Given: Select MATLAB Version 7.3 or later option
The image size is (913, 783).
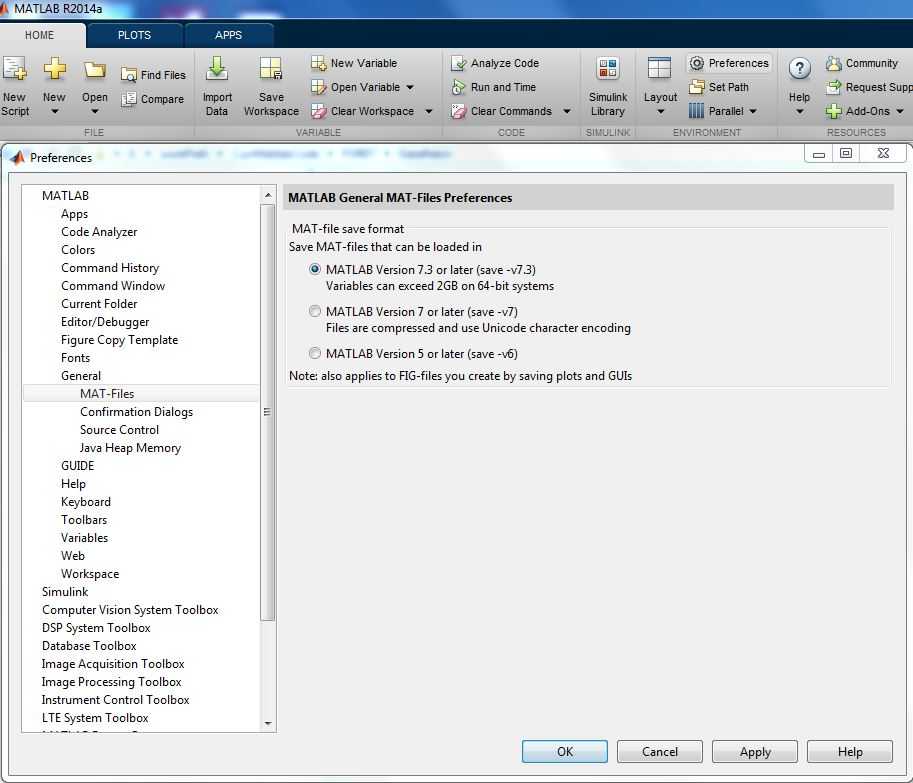Looking at the screenshot, I should [x=314, y=269].
